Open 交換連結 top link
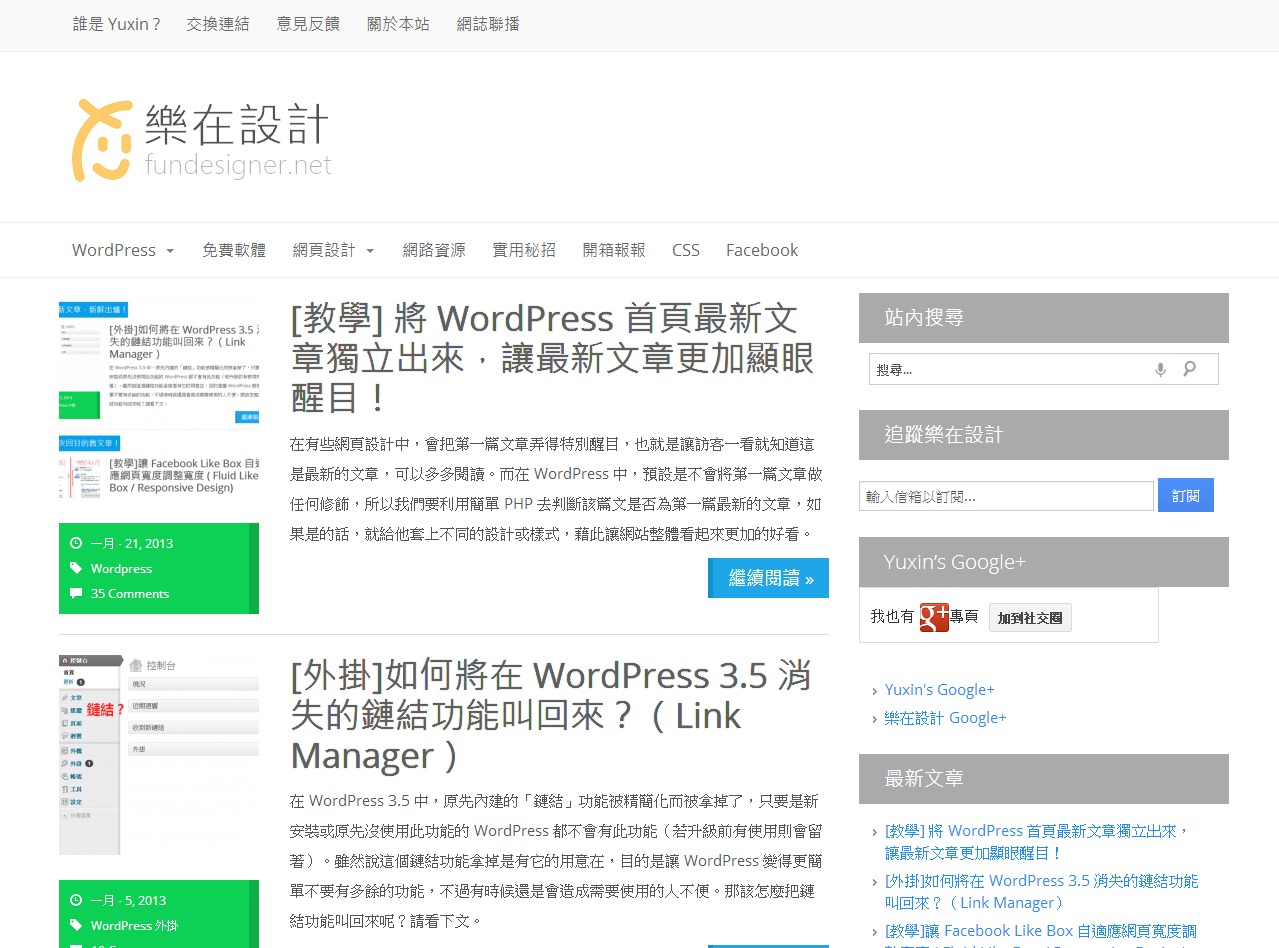 coord(218,24)
